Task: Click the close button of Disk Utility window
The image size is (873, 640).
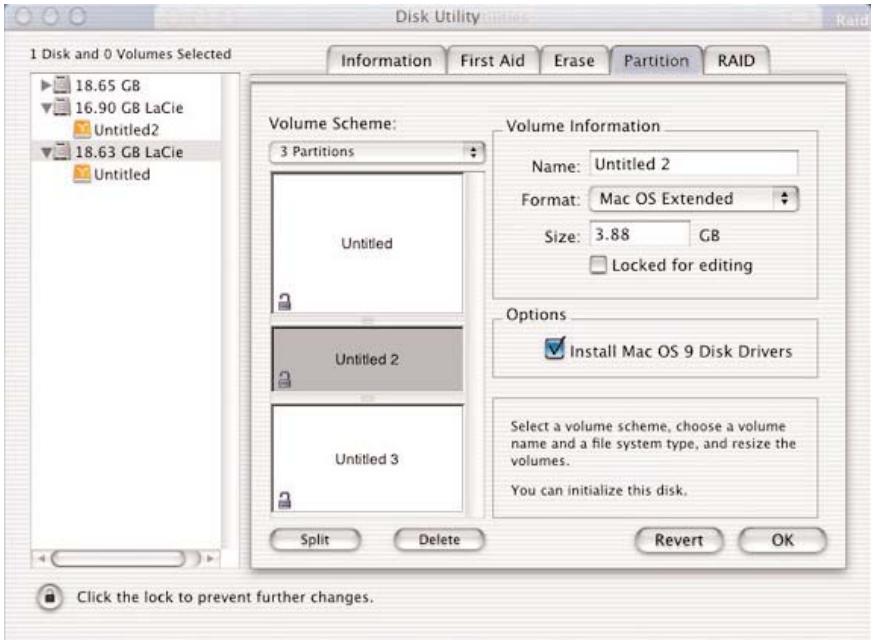Action: [x=23, y=17]
